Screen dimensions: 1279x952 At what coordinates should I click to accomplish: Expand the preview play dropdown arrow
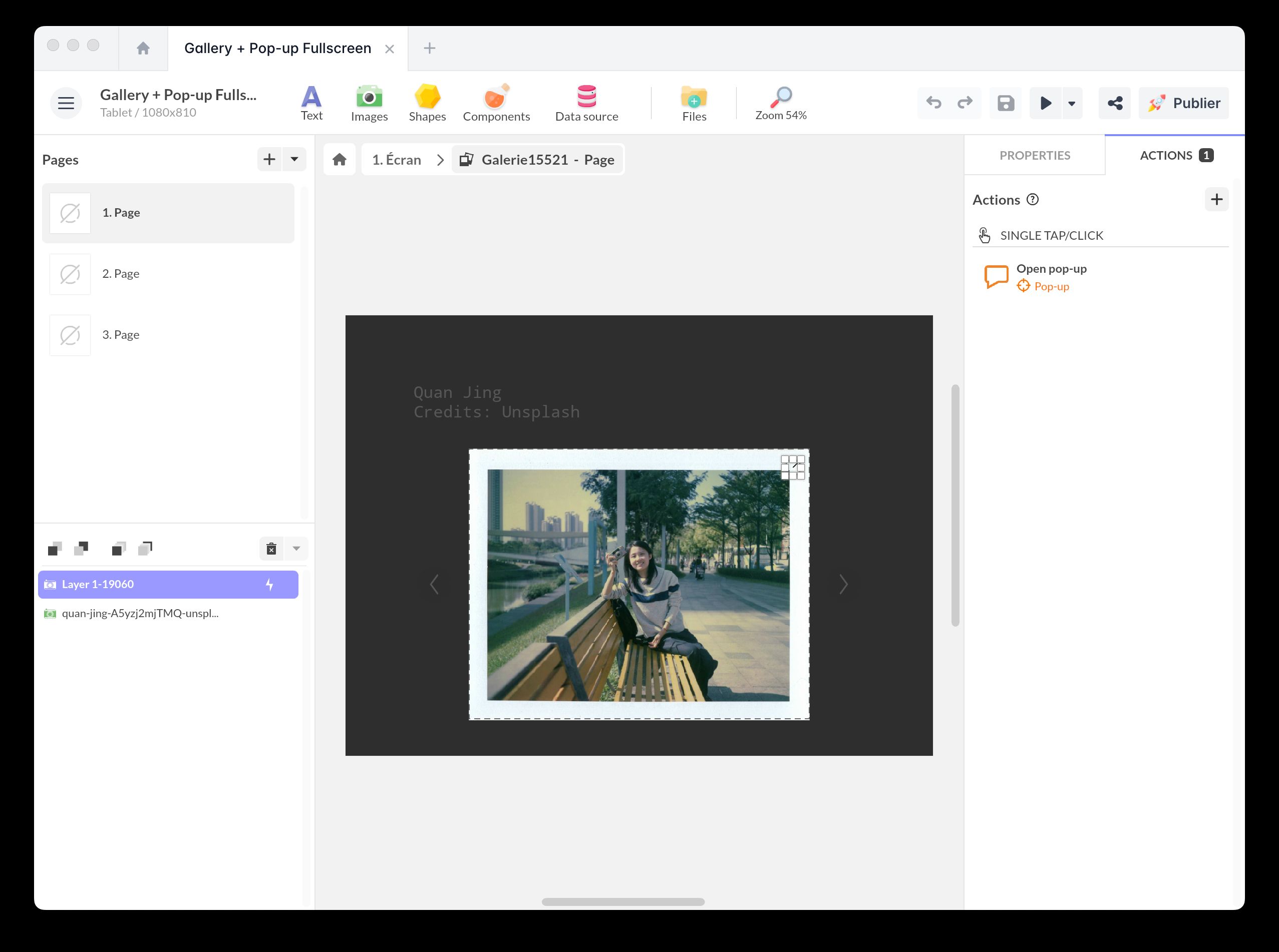tap(1071, 104)
